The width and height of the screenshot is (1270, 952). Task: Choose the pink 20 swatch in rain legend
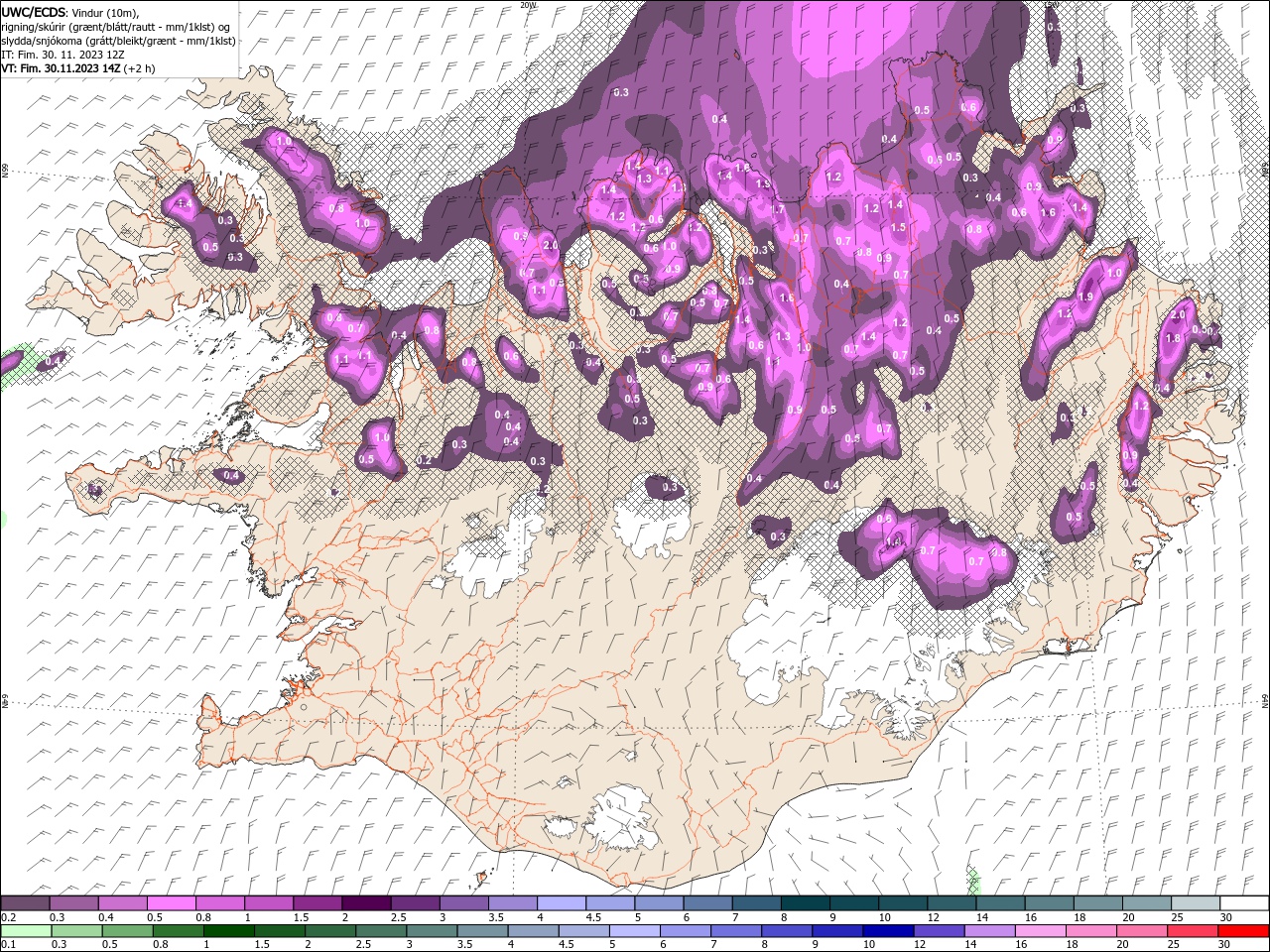pos(1141,931)
